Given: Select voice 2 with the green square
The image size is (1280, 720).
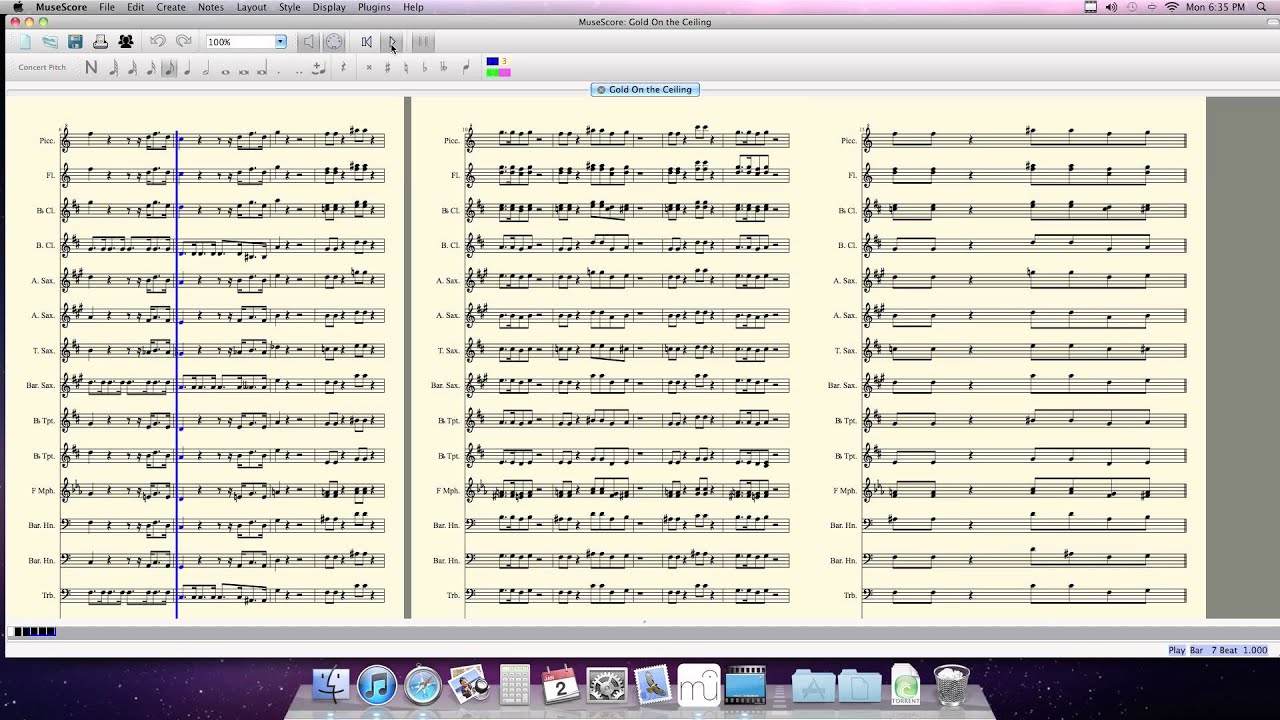Looking at the screenshot, I should pyautogui.click(x=492, y=72).
